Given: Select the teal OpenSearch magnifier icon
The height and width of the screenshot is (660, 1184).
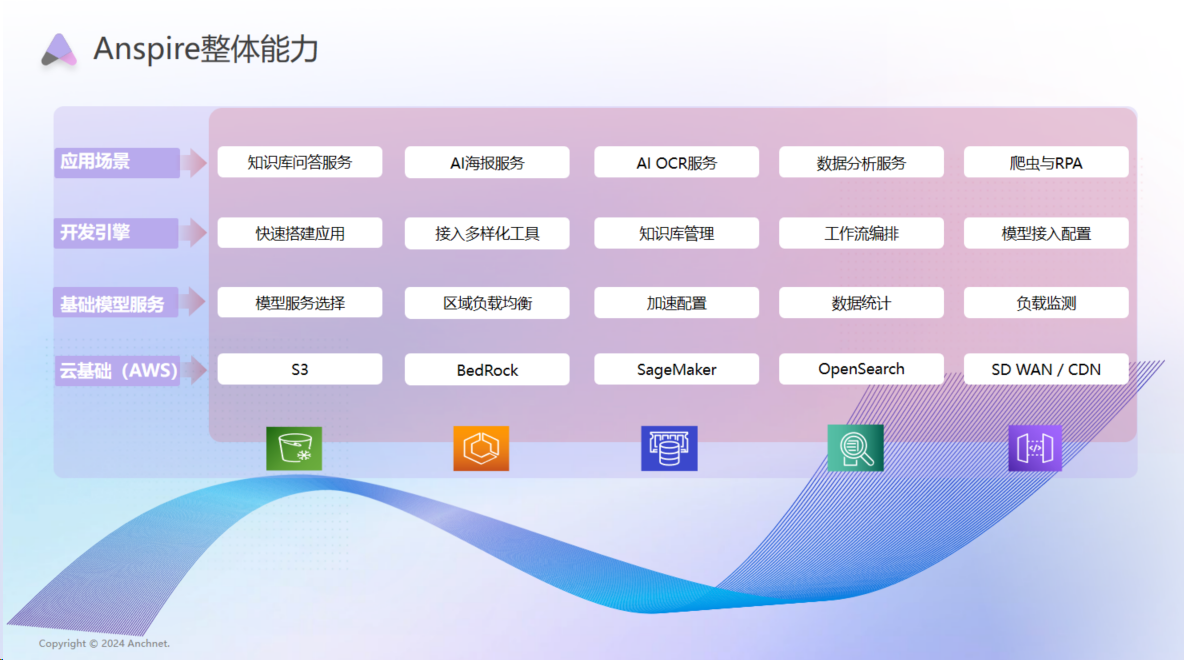Looking at the screenshot, I should click(854, 448).
